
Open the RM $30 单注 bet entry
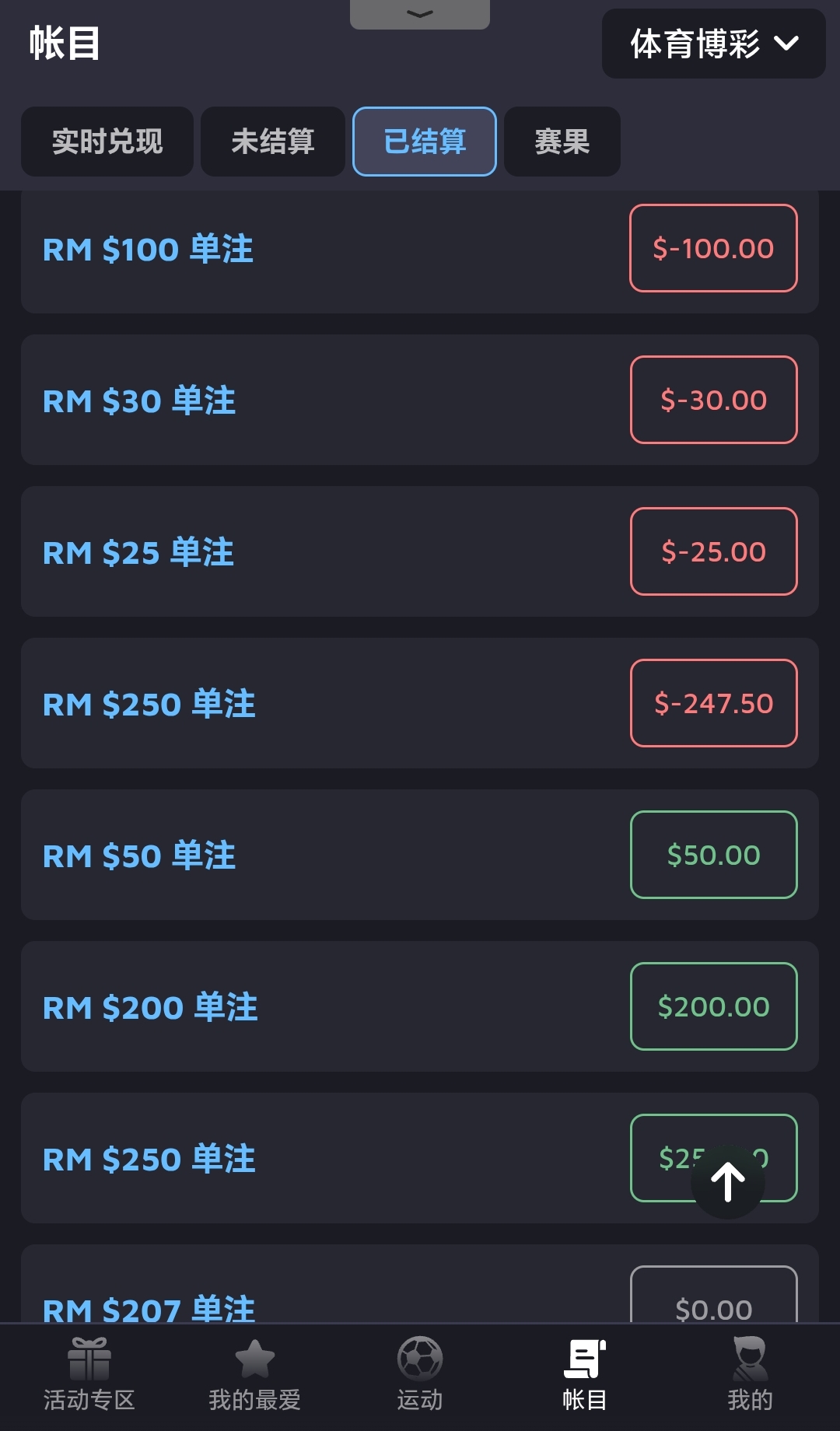click(139, 401)
